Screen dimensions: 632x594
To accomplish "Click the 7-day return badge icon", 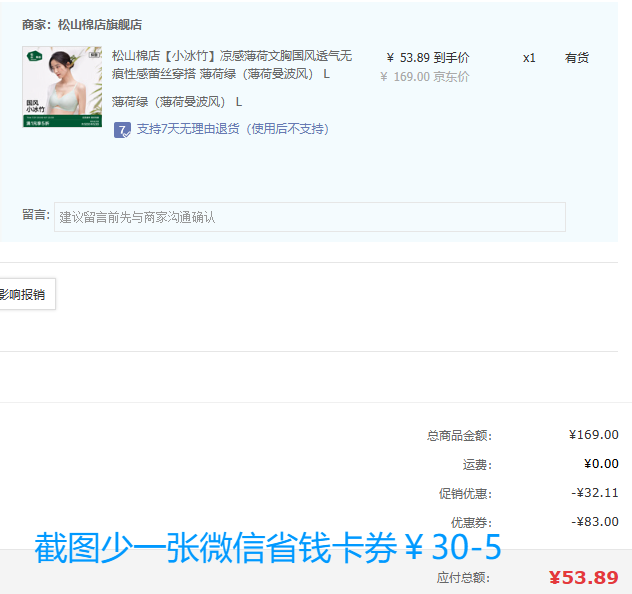I will (x=122, y=130).
